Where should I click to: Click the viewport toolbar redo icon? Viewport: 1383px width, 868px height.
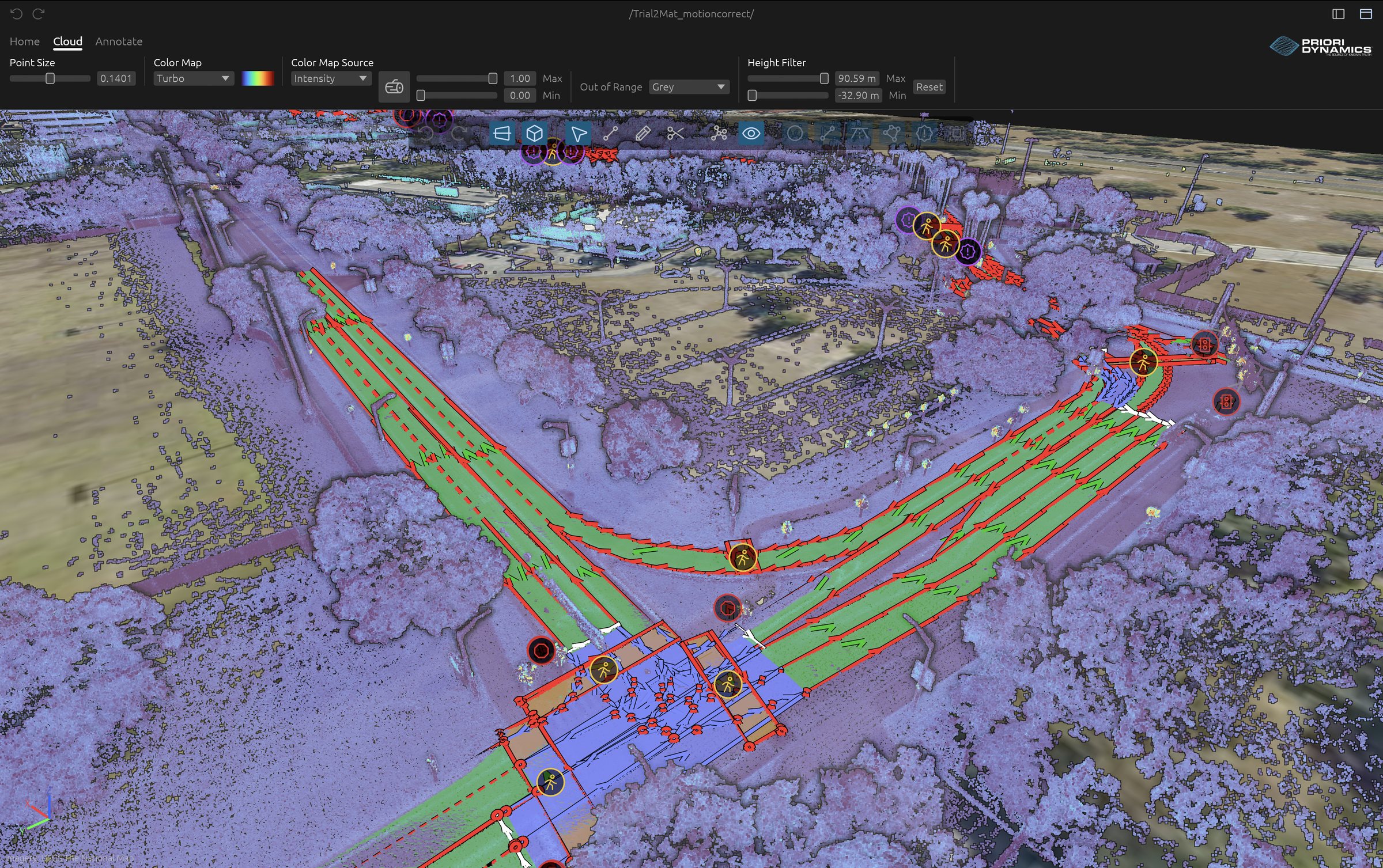tap(459, 134)
